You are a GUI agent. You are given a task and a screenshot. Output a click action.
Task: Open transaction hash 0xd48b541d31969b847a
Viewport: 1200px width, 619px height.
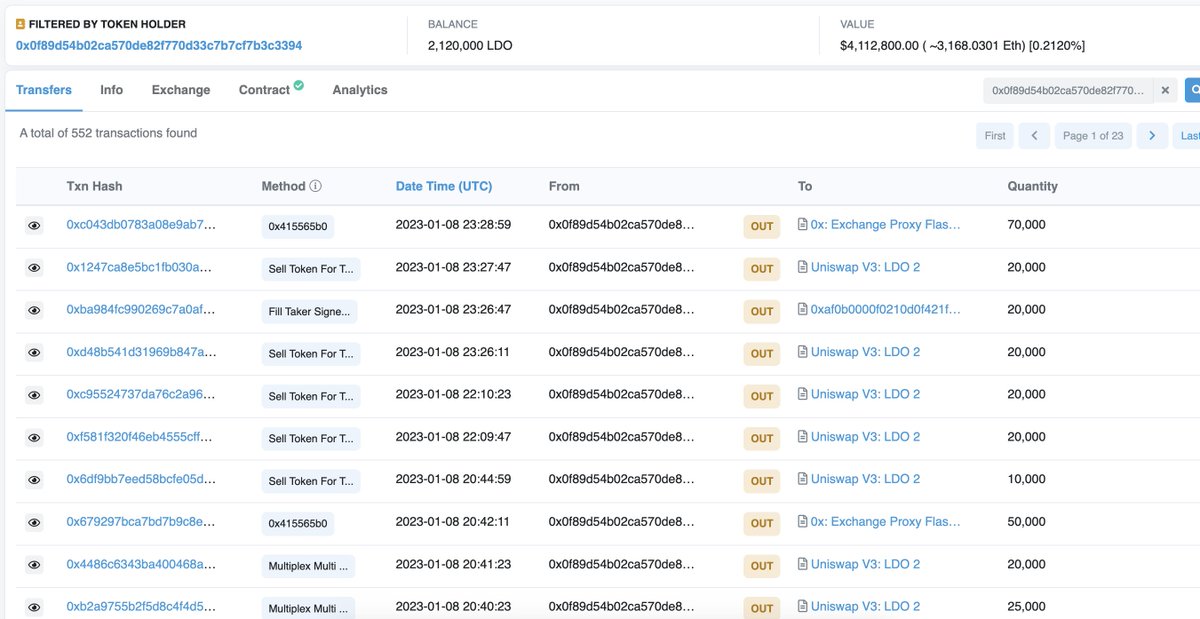point(141,352)
